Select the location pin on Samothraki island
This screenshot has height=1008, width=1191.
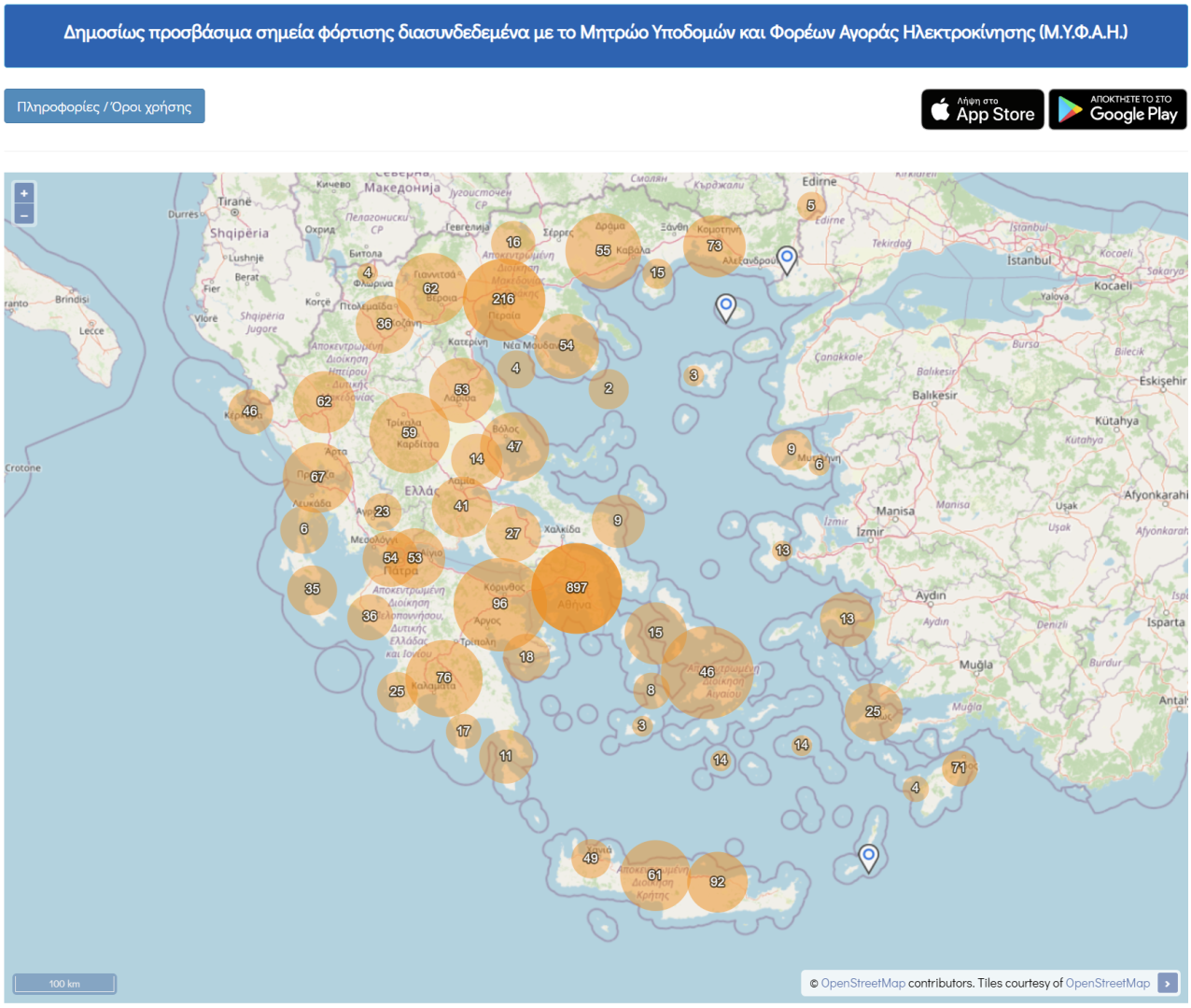(x=725, y=306)
